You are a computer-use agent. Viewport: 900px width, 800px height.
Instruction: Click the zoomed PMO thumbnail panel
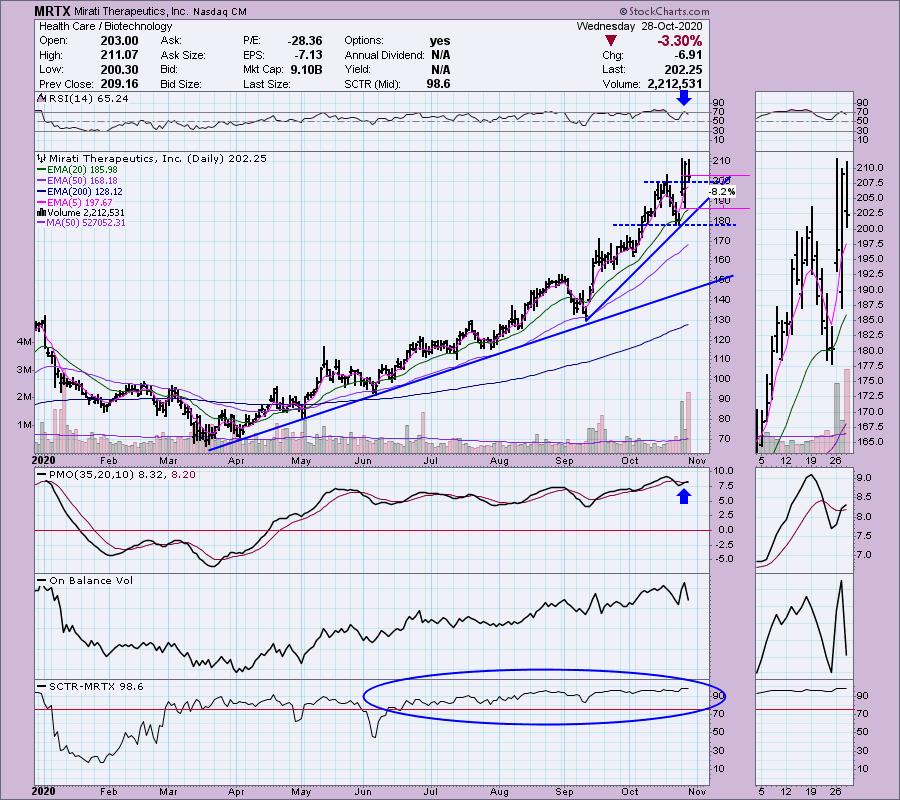[804, 520]
